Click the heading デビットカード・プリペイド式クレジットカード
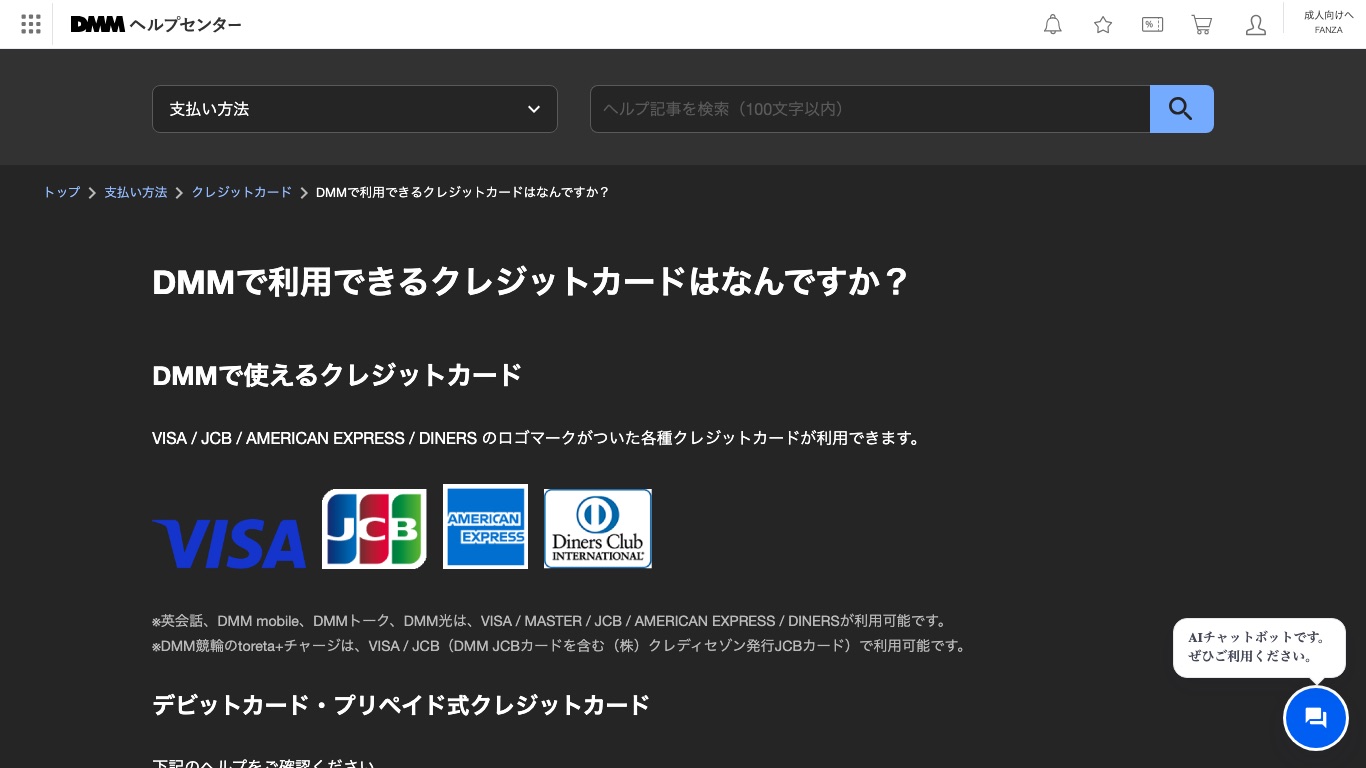Image resolution: width=1366 pixels, height=768 pixels. coord(401,705)
